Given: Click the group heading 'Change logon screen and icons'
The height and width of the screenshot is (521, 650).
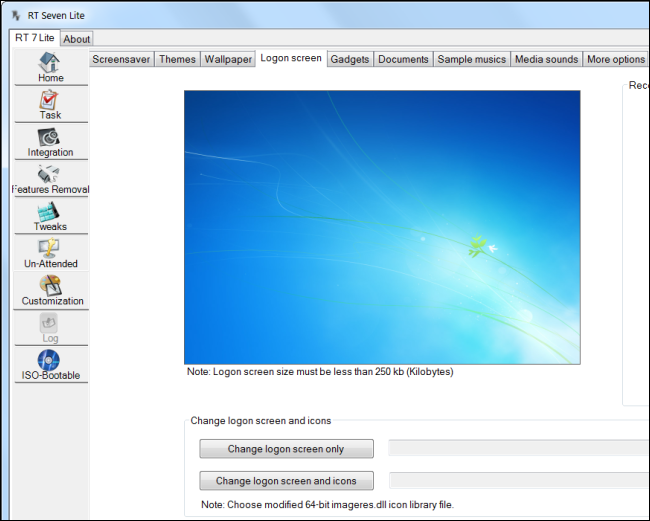Looking at the screenshot, I should (261, 421).
